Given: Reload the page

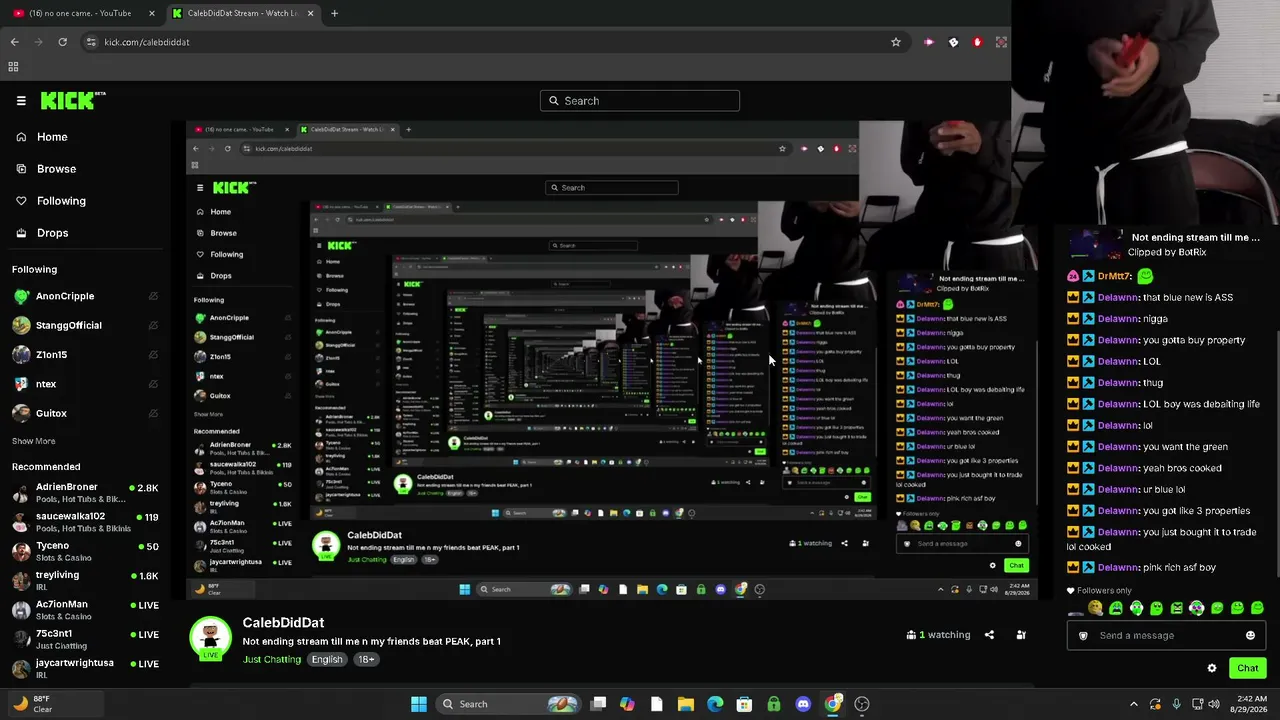Looking at the screenshot, I should [63, 42].
